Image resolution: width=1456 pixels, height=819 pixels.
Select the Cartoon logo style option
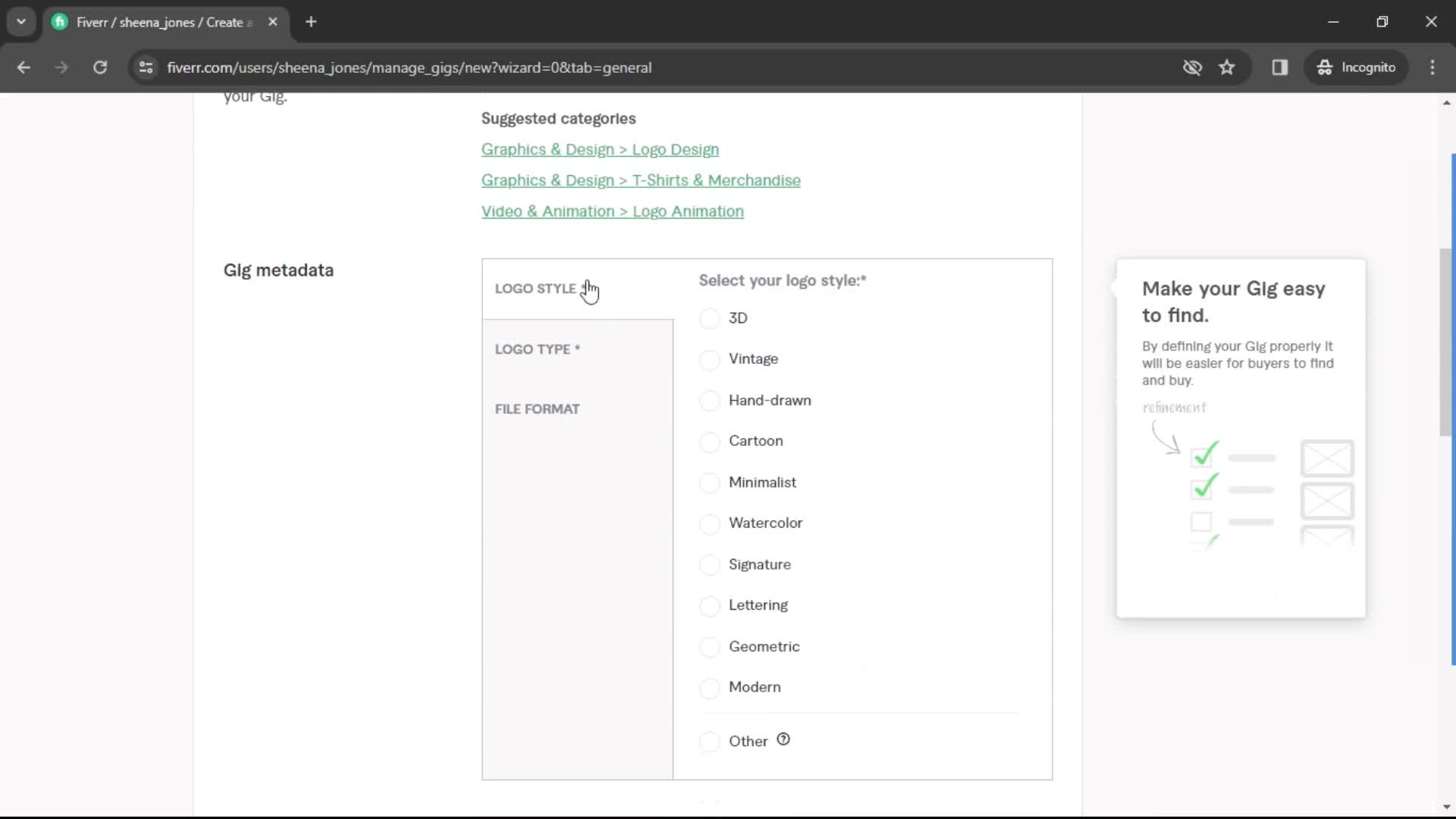pyautogui.click(x=710, y=440)
